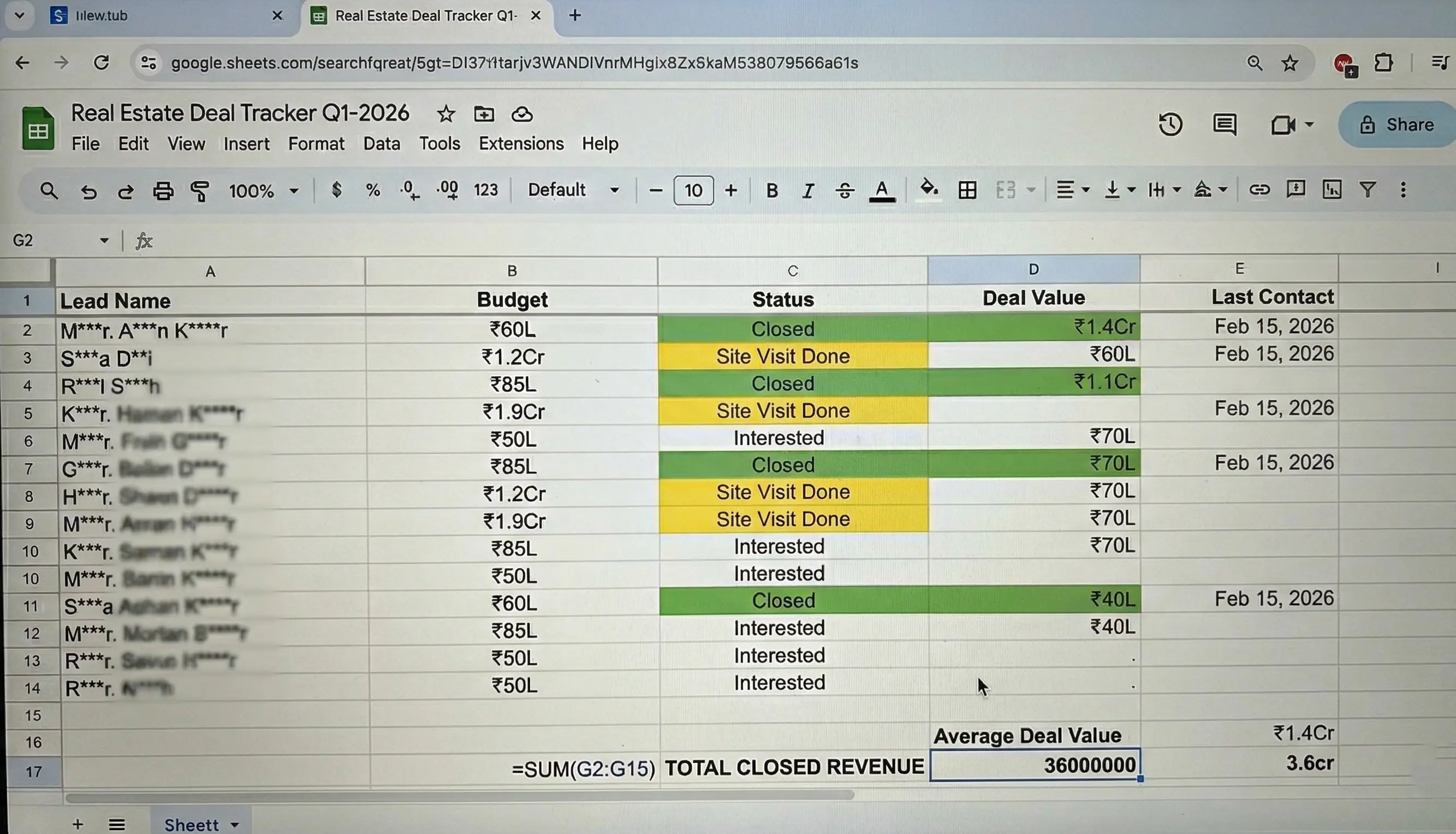Toggle bold formatting

pyautogui.click(x=771, y=191)
